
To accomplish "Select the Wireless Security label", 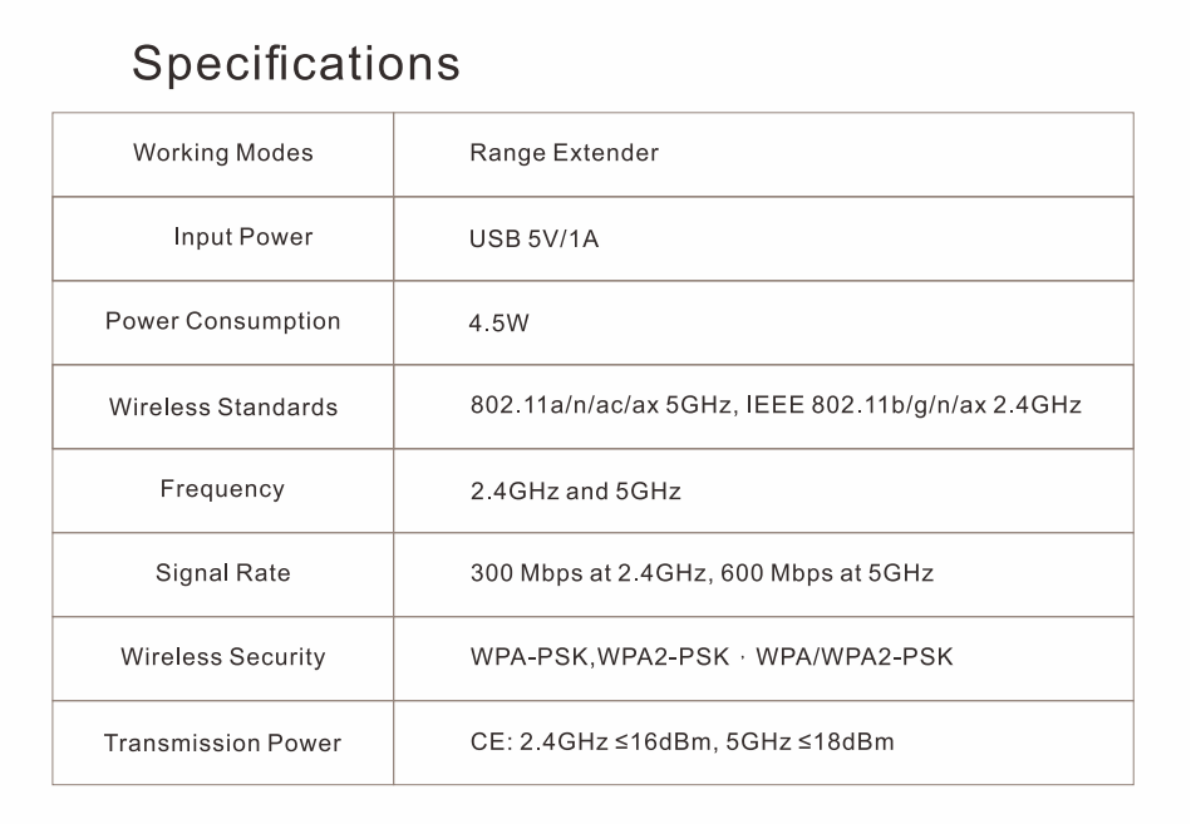I will click(223, 657).
